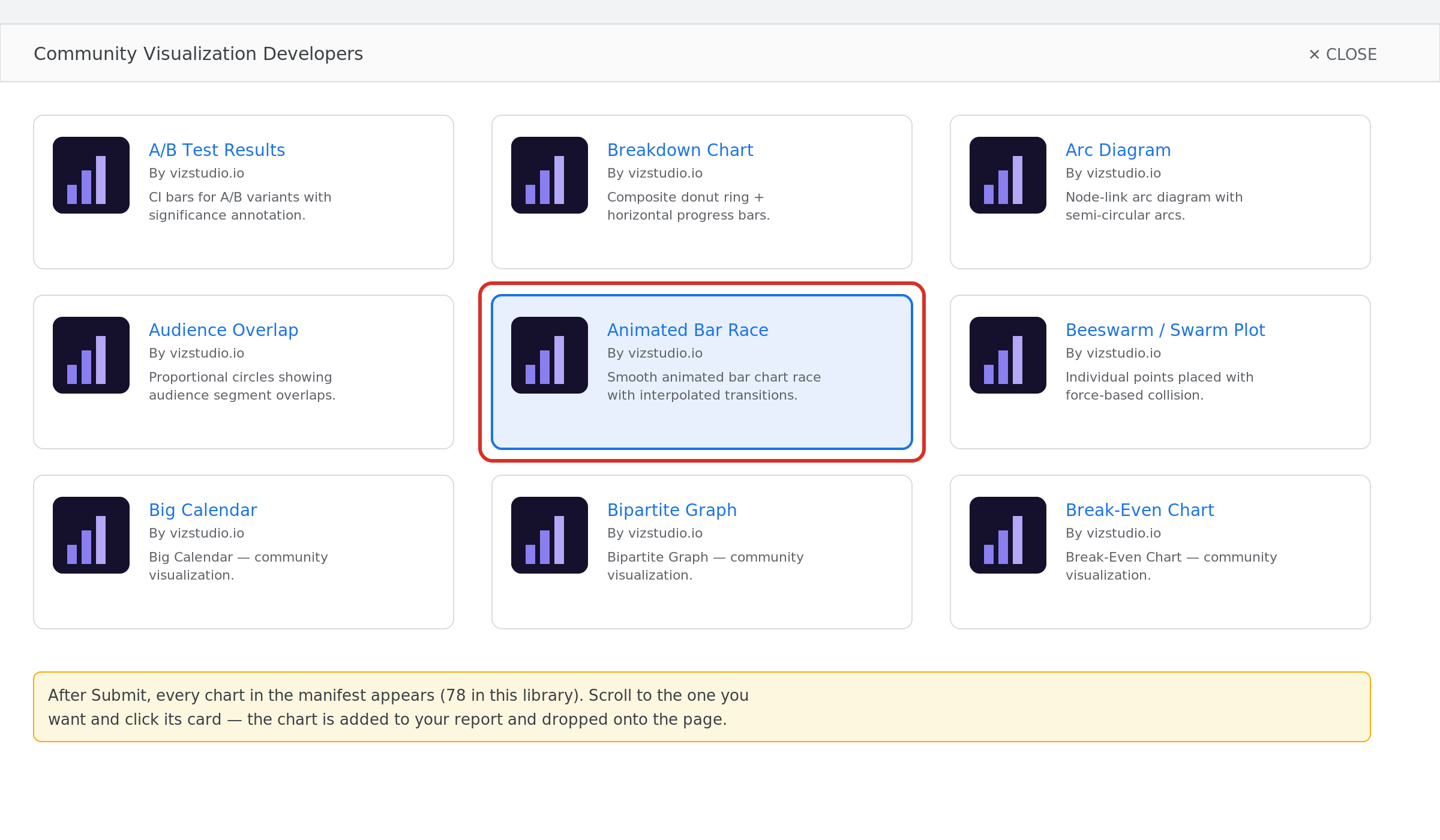This screenshot has height=840, width=1440.
Task: Open the Arc Diagram title link
Action: [1118, 150]
